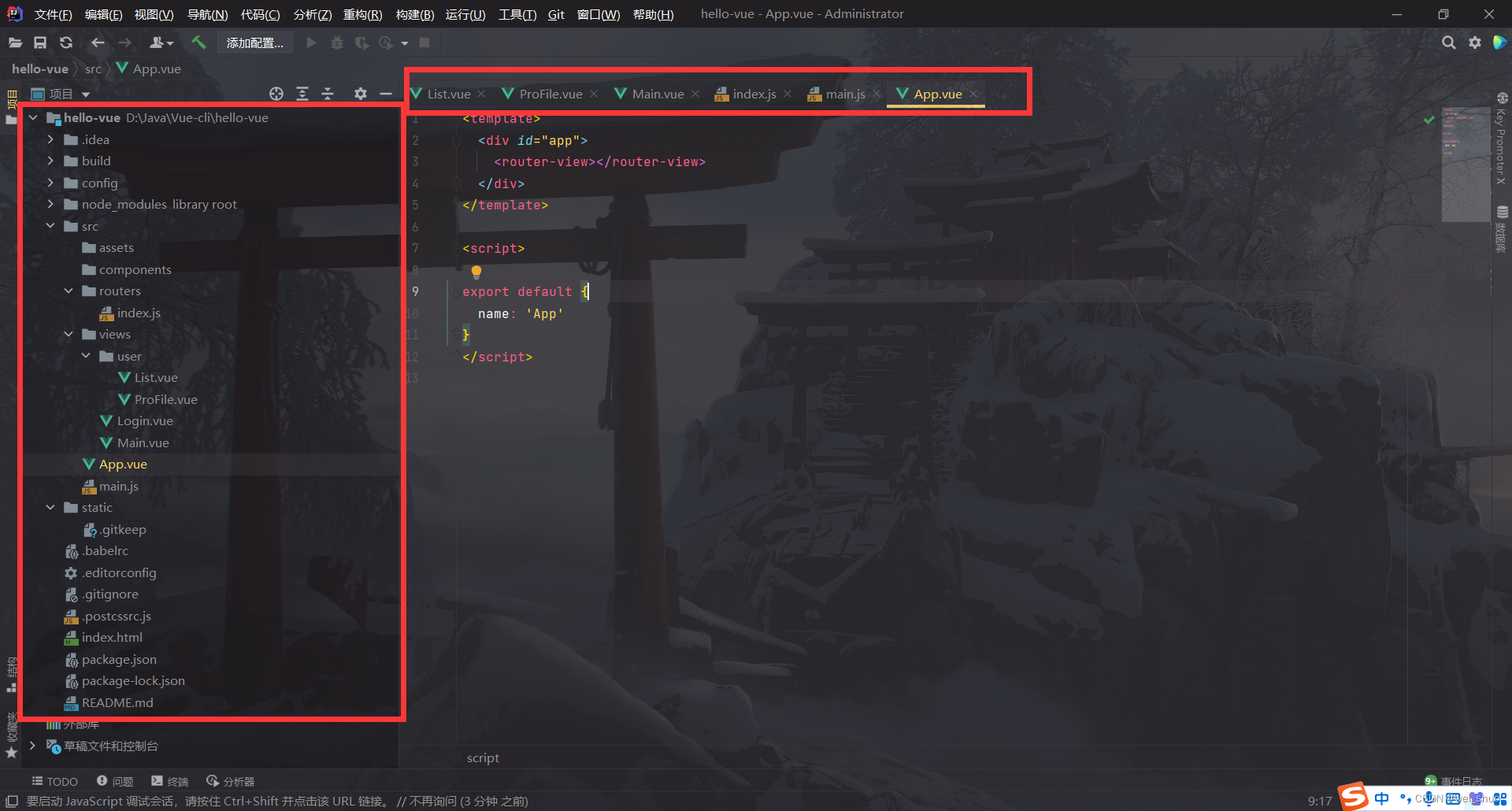This screenshot has width=1512, height=811.
Task: Click Expand All icon in project panel
Action: point(302,94)
